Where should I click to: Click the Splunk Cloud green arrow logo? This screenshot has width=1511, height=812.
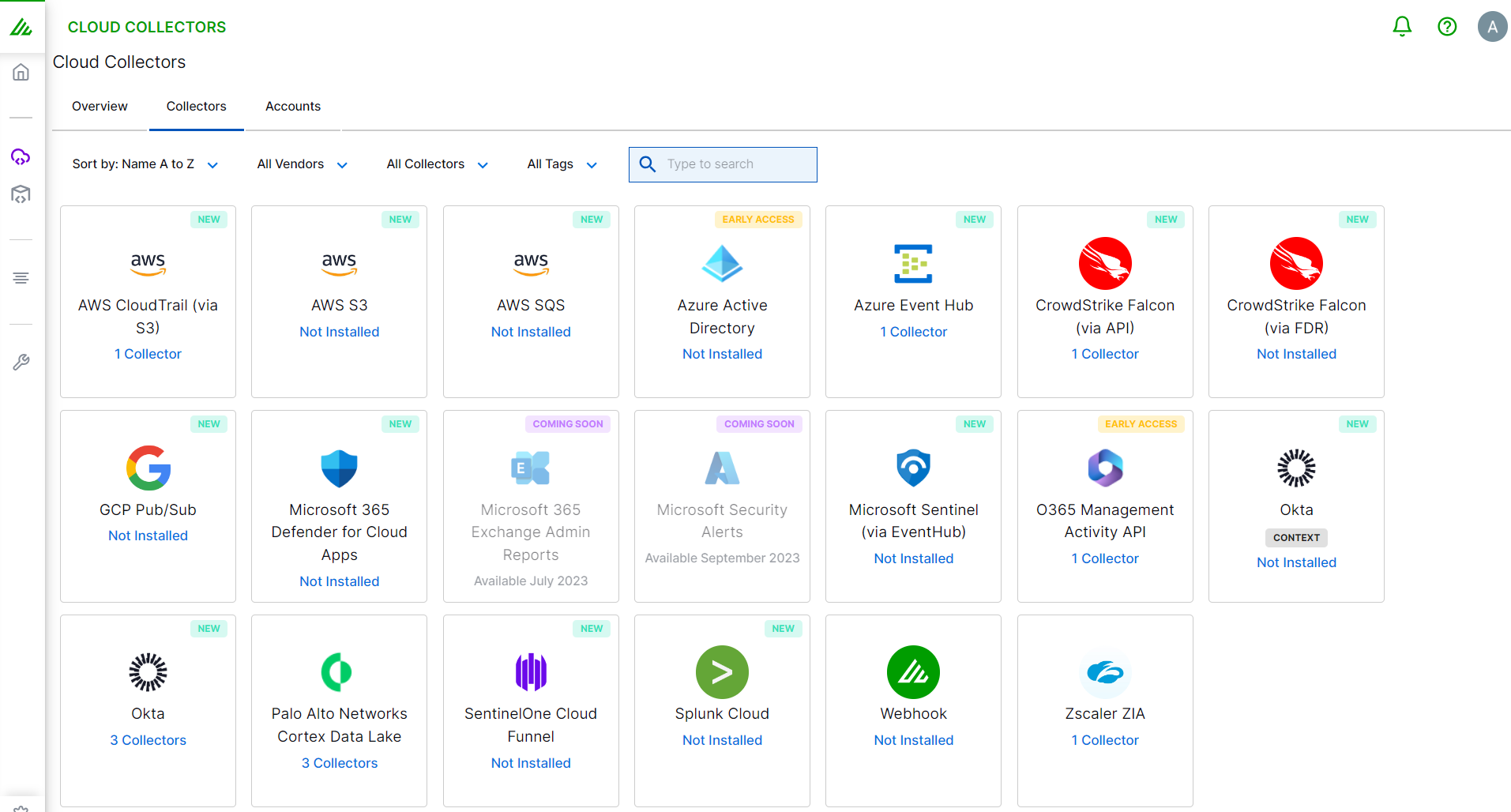coord(722,672)
